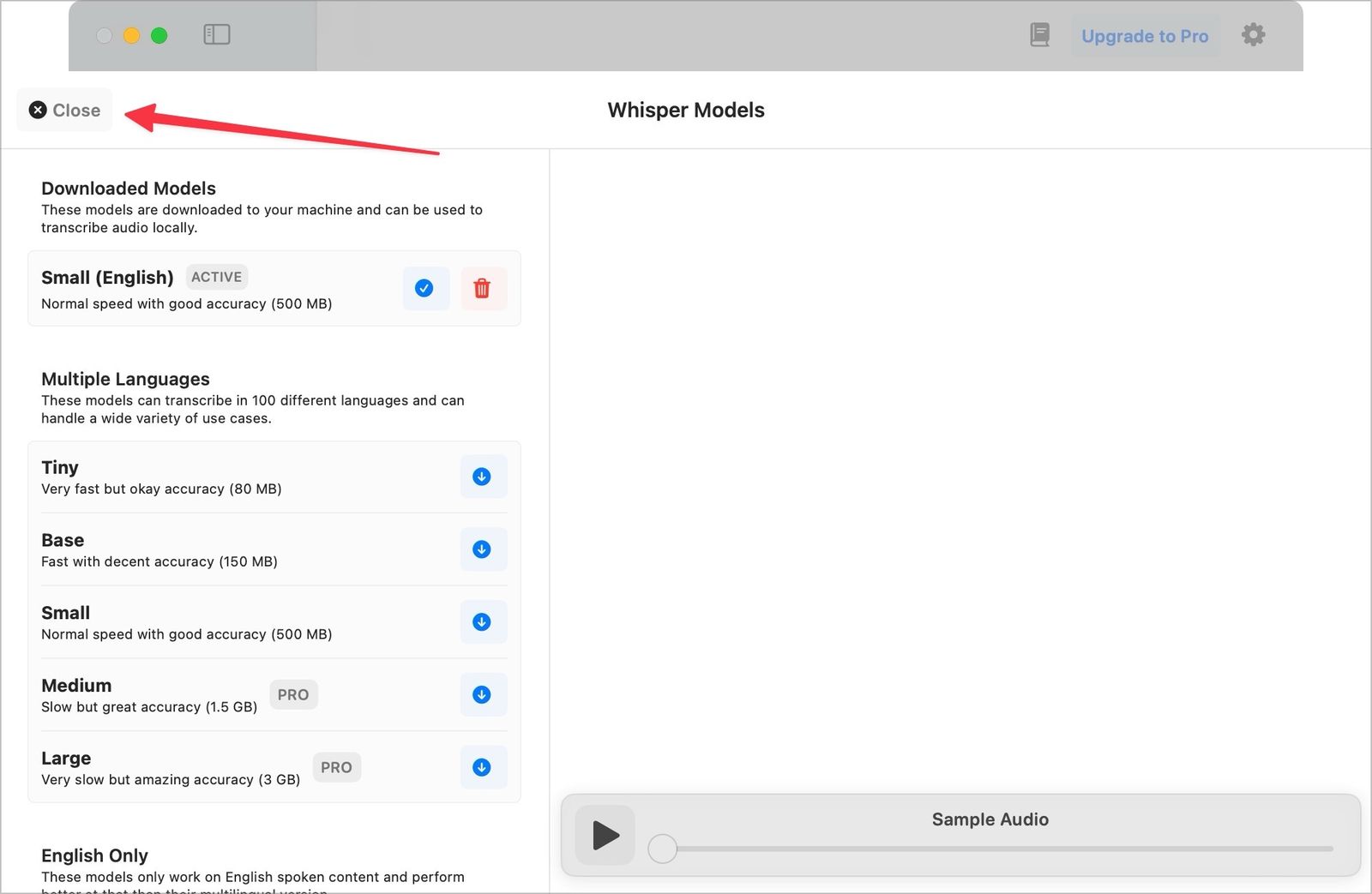This screenshot has height=894, width=1372.
Task: Download the Small multilingual model
Action: pos(483,622)
